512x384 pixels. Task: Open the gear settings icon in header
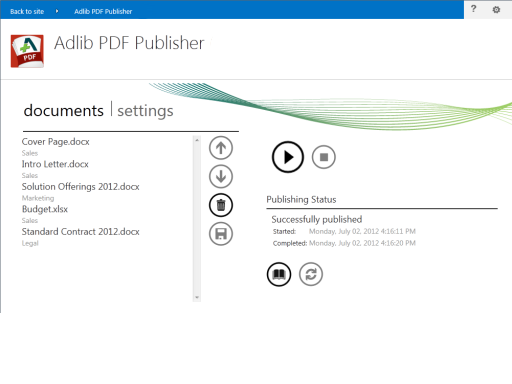496,10
